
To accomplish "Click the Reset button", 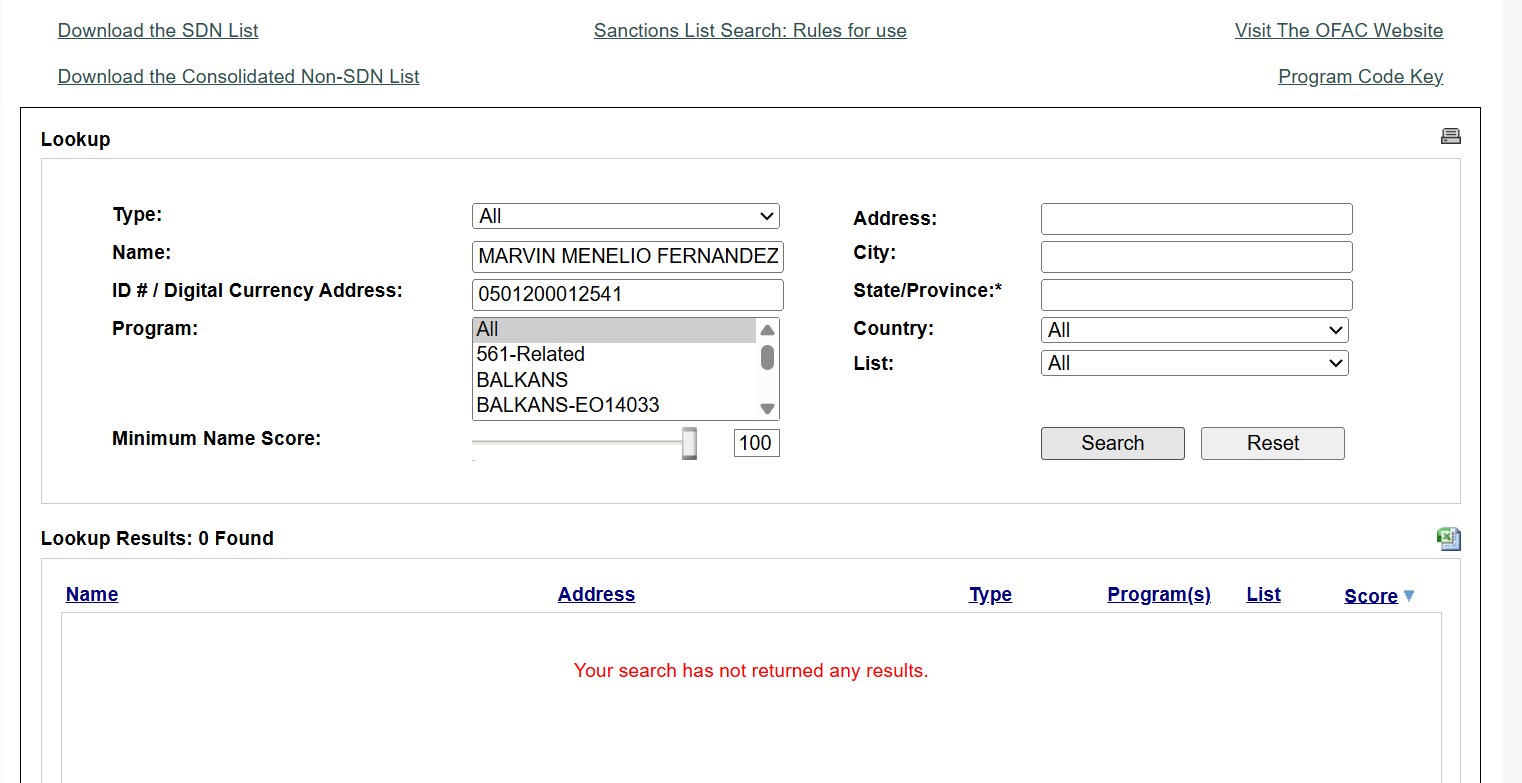I will pos(1272,443).
